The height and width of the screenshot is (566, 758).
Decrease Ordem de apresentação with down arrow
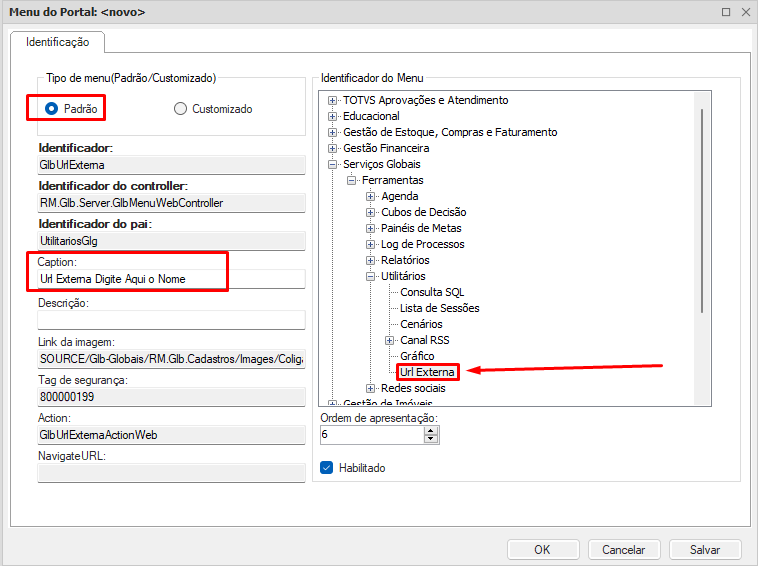(430, 438)
